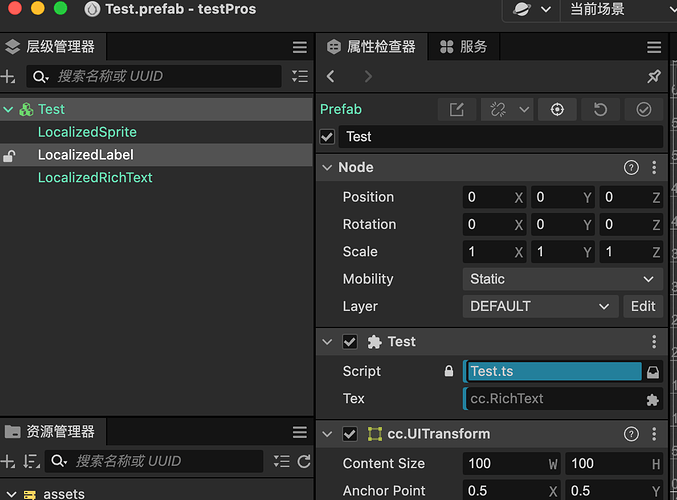Disable the Test script component checkbox
This screenshot has height=500, width=677.
coord(350,342)
